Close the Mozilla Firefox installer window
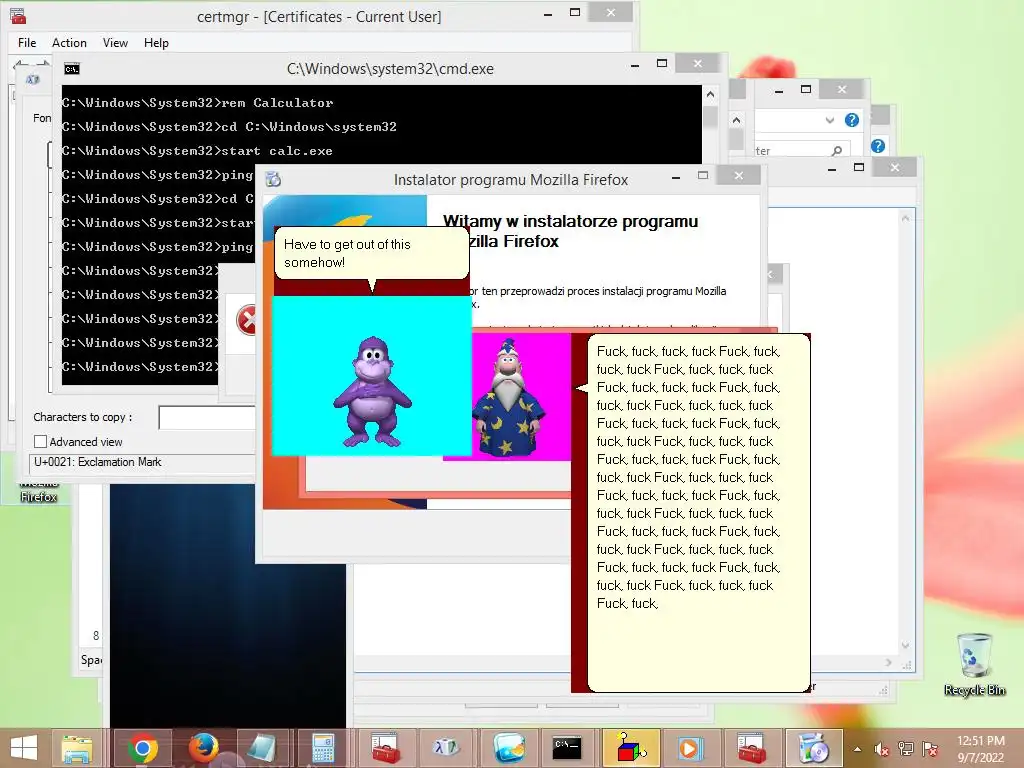This screenshot has width=1024, height=768. (x=739, y=175)
